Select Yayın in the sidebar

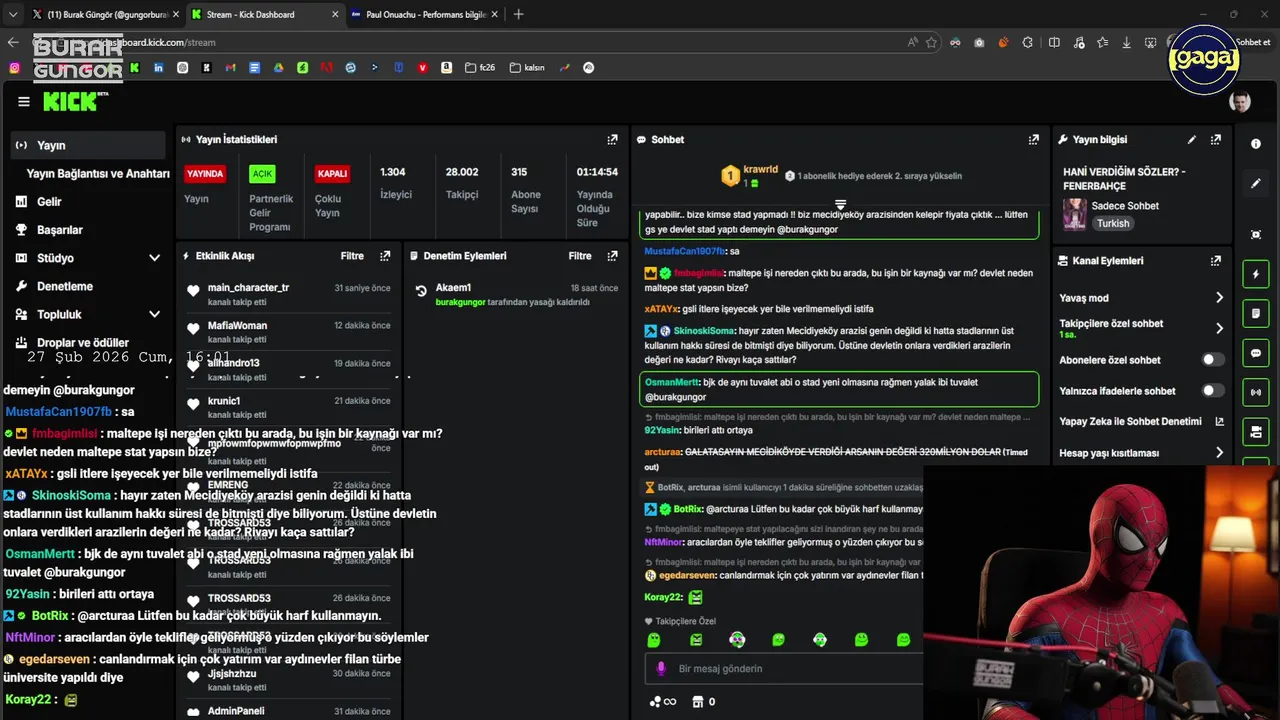point(88,145)
